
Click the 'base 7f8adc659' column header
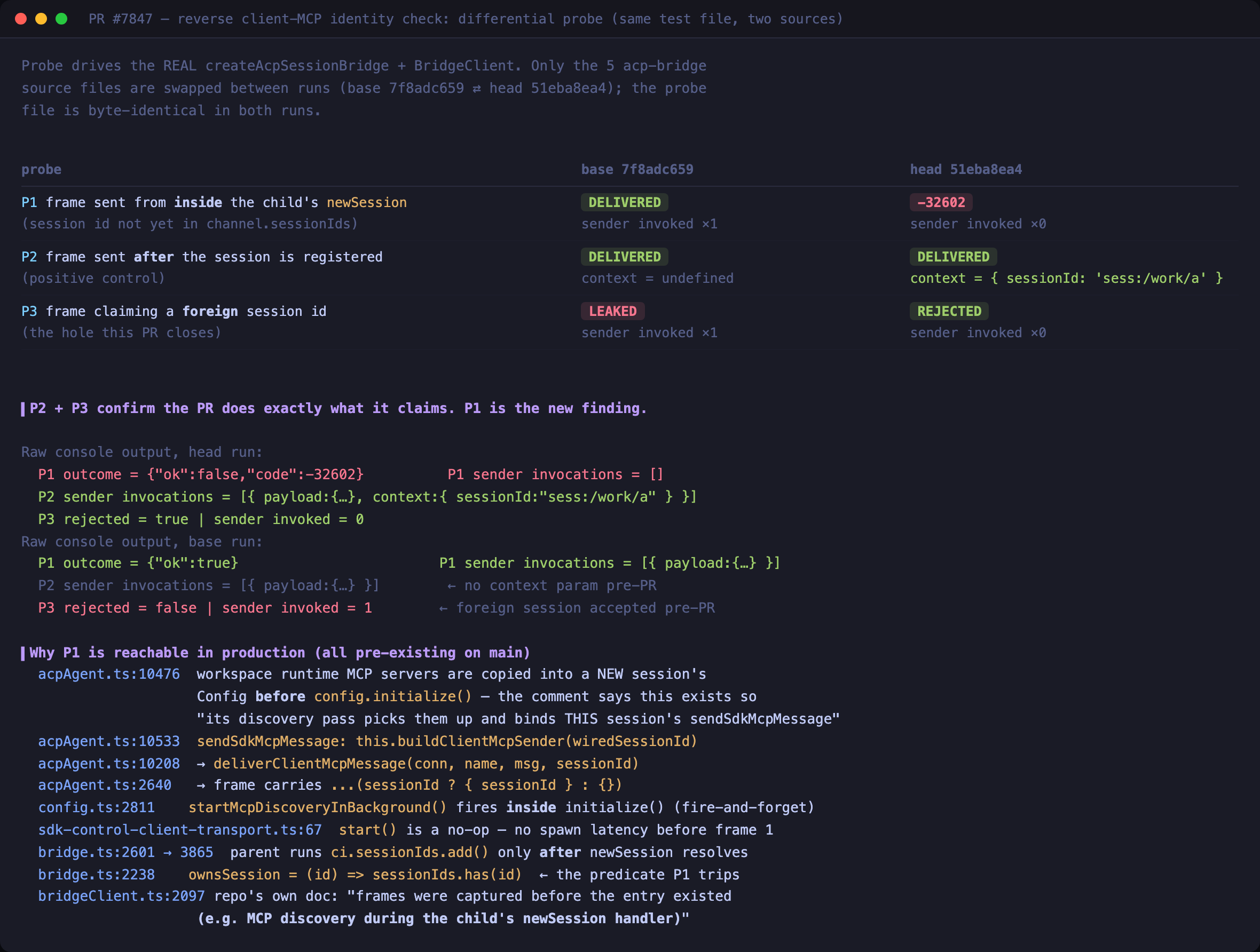pos(637,170)
